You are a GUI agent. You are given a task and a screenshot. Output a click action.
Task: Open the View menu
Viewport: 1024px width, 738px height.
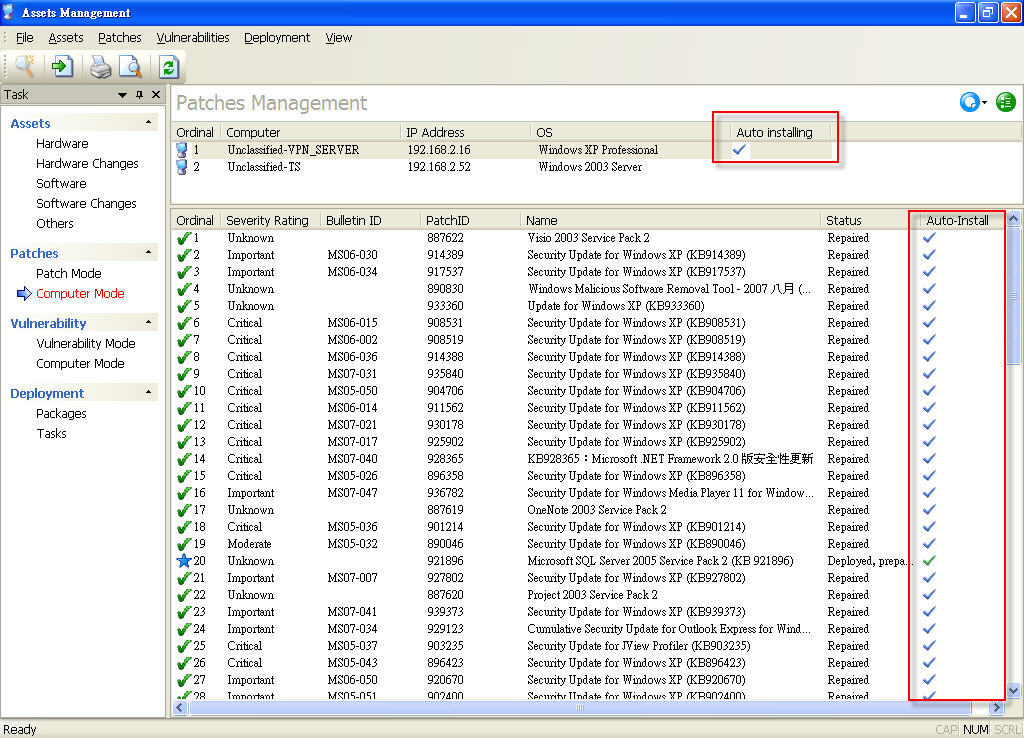pyautogui.click(x=338, y=38)
